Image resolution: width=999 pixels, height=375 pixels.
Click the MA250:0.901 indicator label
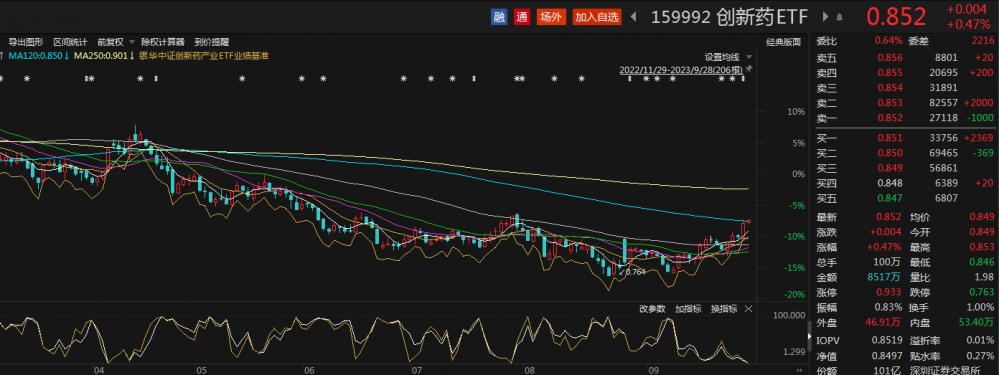pyautogui.click(x=104, y=56)
